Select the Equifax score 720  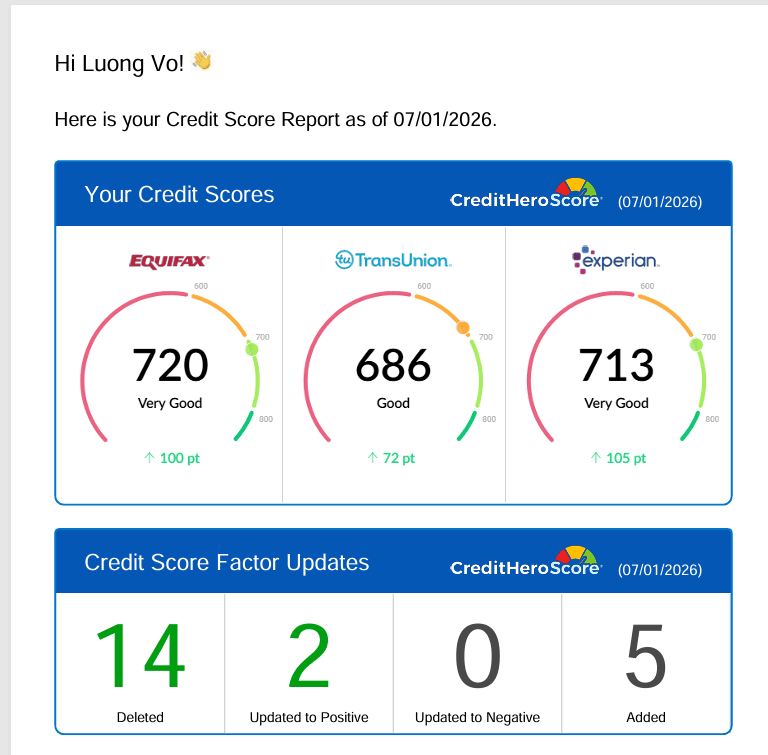[170, 365]
